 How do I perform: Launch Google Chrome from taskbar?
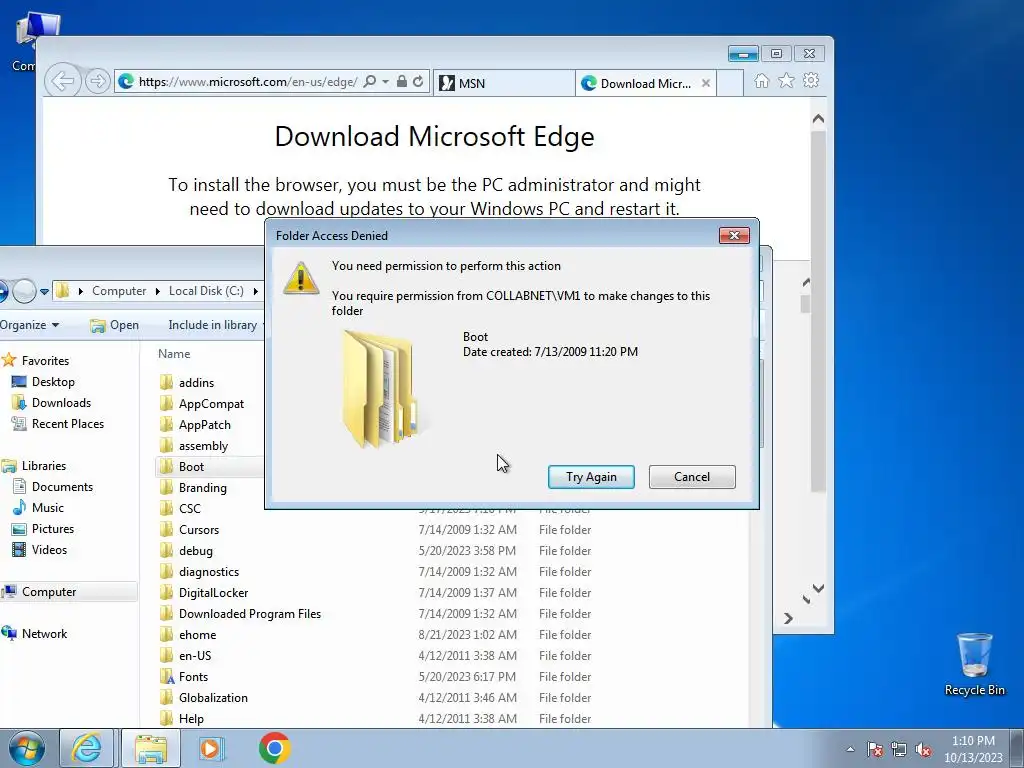pos(274,748)
